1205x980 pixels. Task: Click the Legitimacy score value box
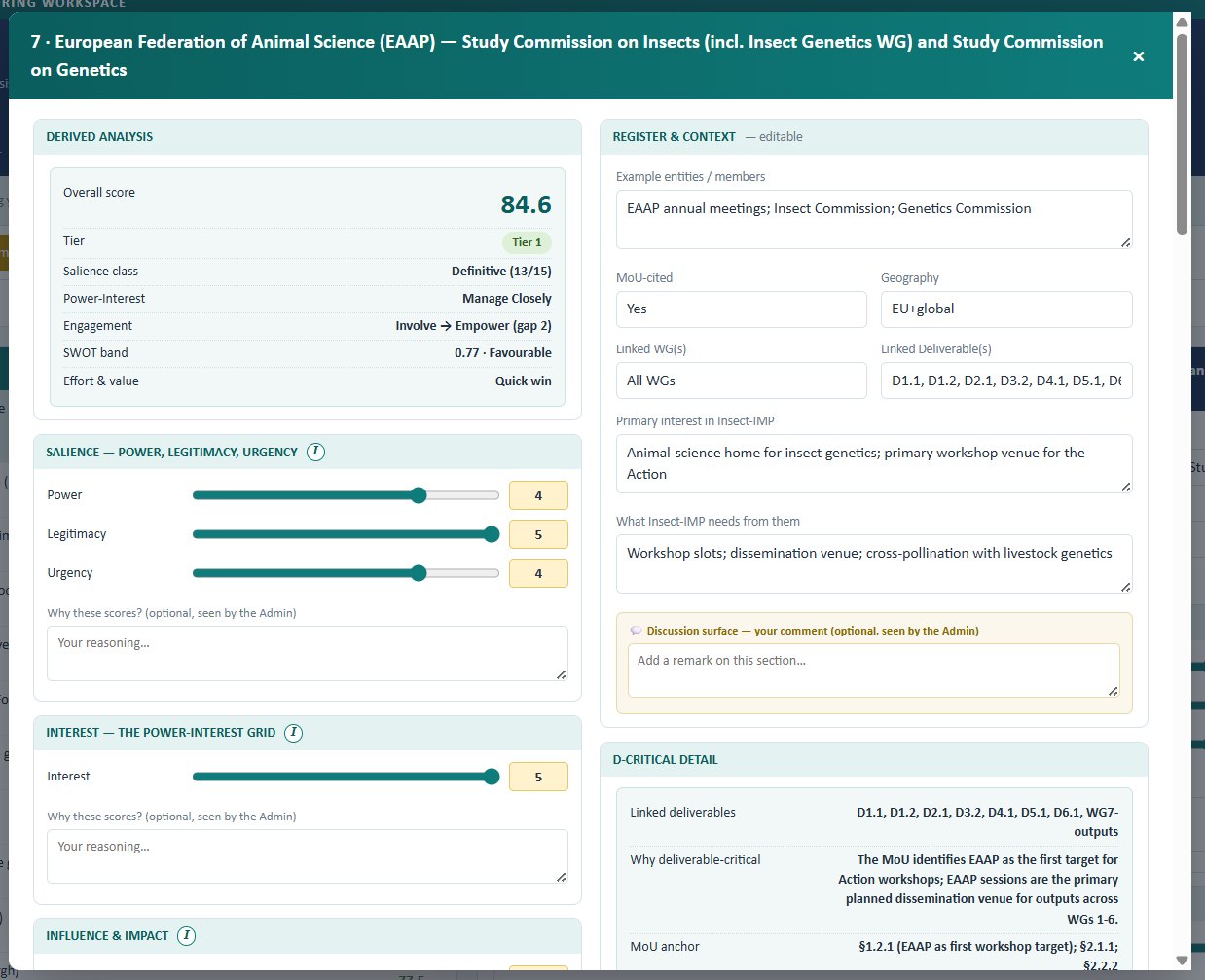pyautogui.click(x=538, y=534)
